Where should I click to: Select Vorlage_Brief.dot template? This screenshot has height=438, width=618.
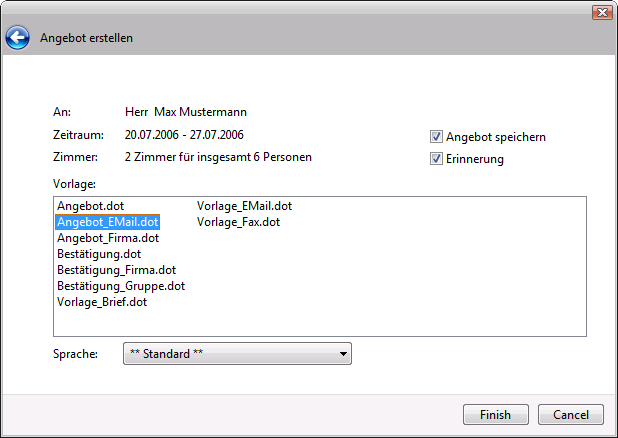click(x=102, y=302)
